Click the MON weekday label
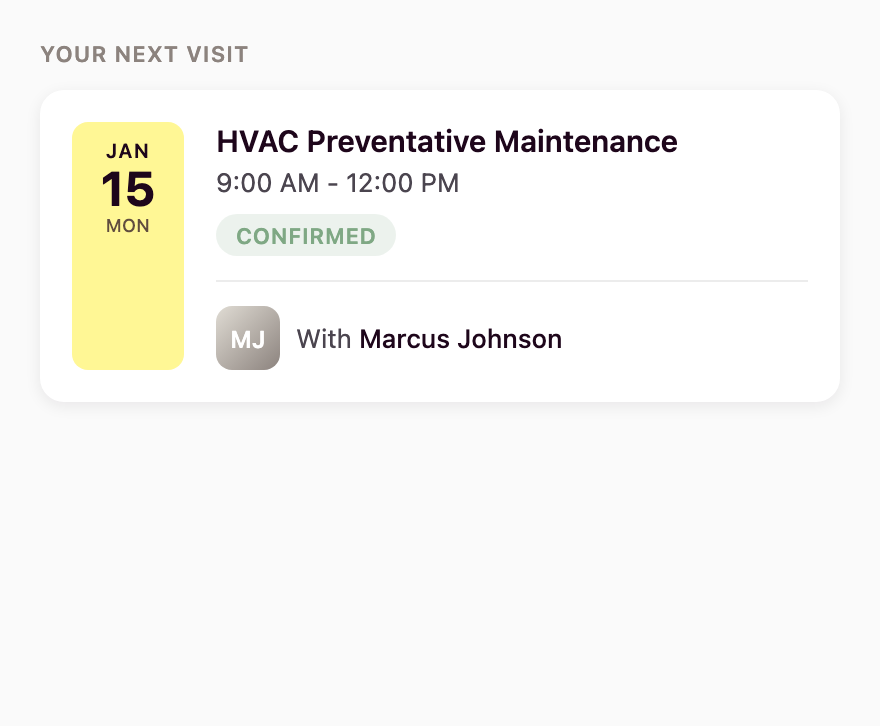Screen dimensions: 880x726 coord(128,226)
